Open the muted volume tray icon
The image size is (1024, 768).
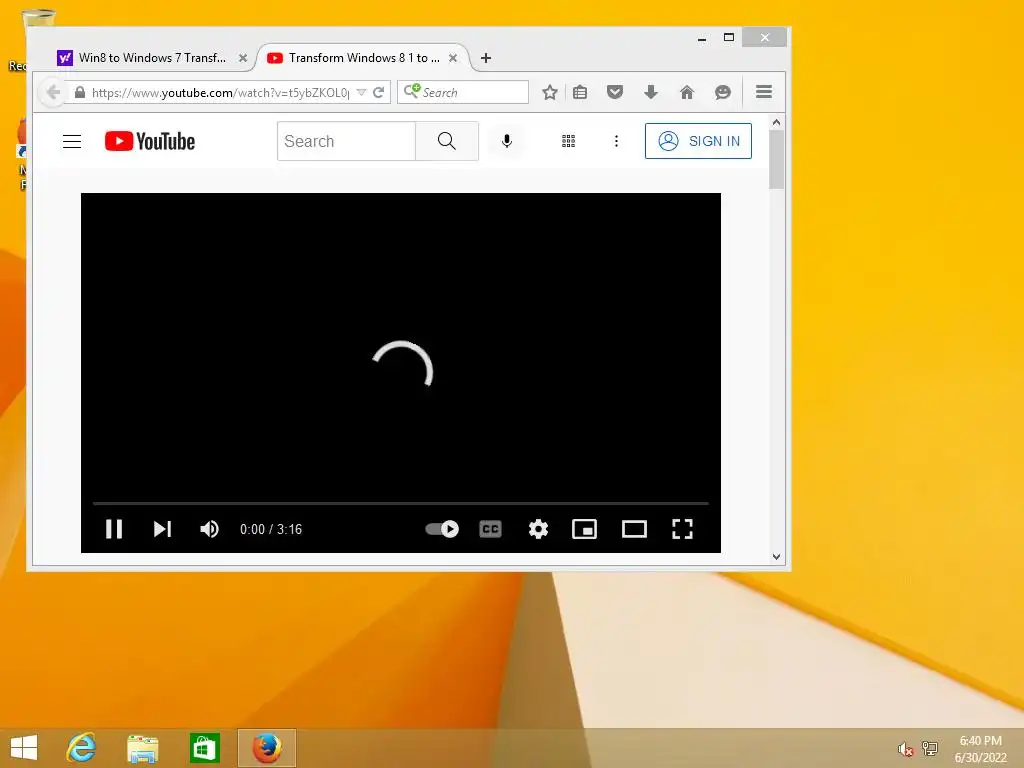(905, 749)
